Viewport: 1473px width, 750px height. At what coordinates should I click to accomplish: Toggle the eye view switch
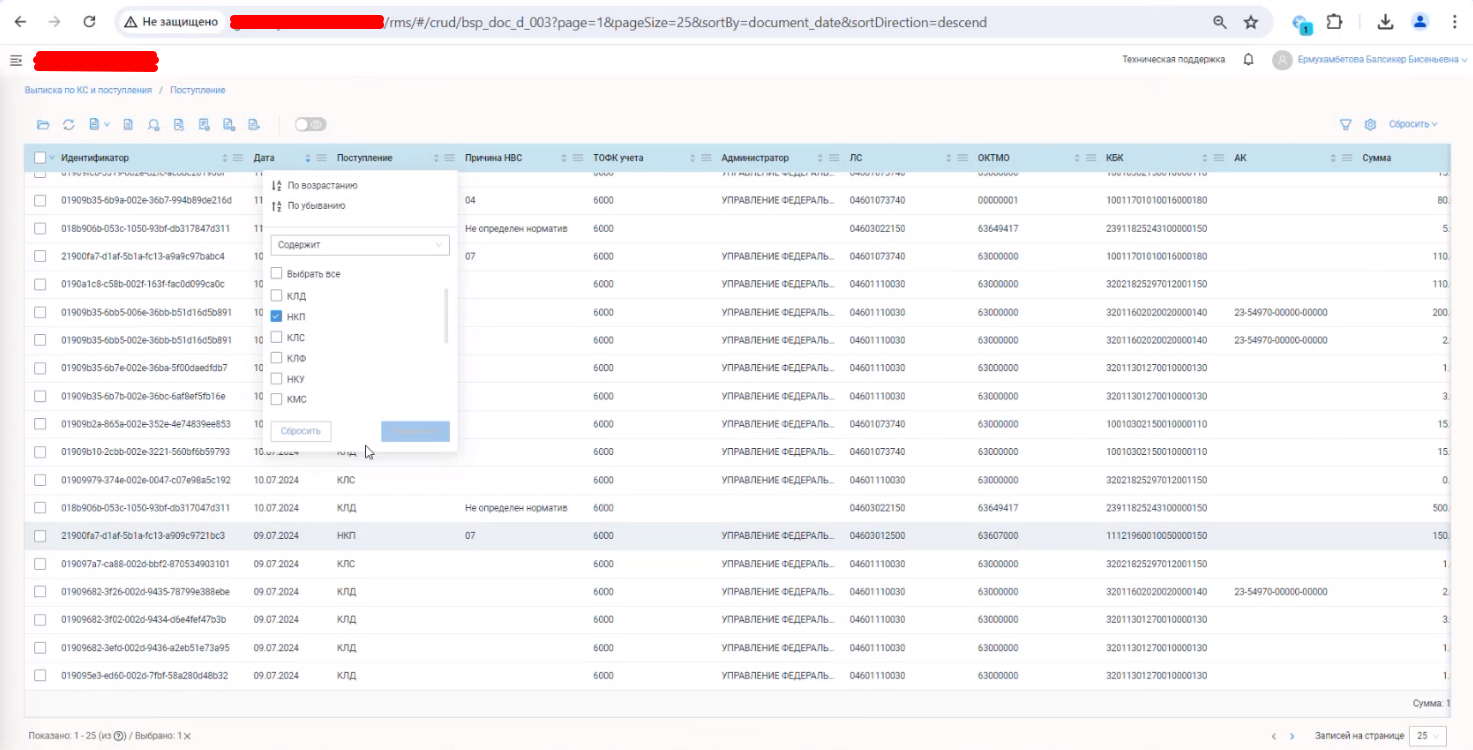click(x=310, y=125)
